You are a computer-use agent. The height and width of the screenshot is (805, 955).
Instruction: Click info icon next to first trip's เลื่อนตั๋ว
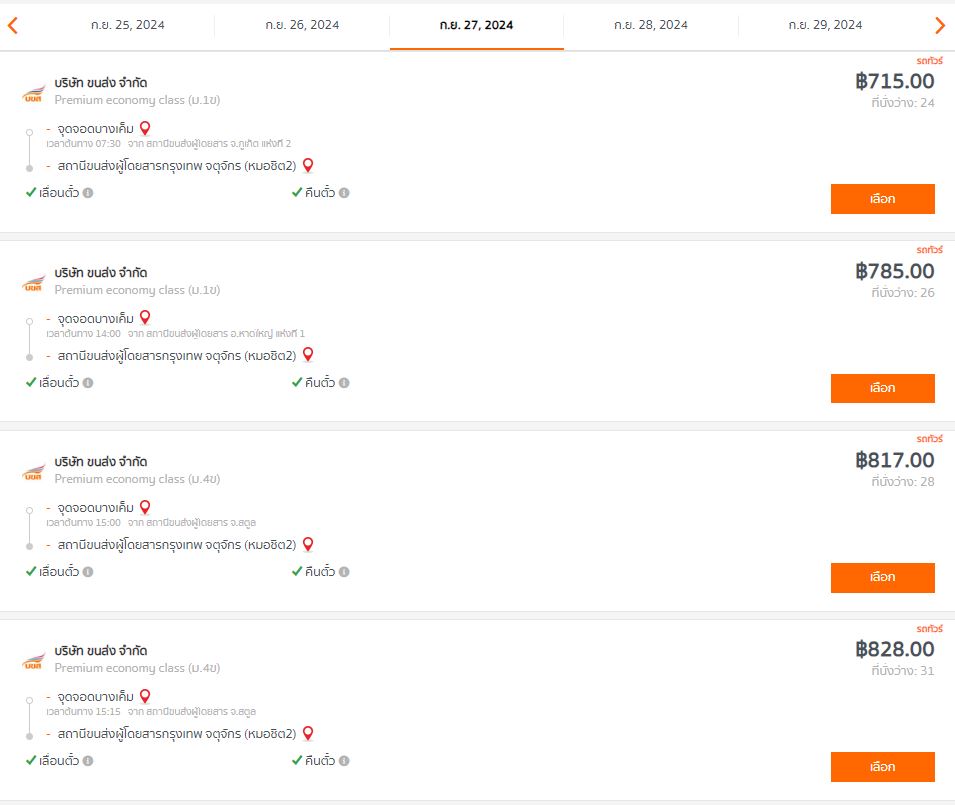88,192
